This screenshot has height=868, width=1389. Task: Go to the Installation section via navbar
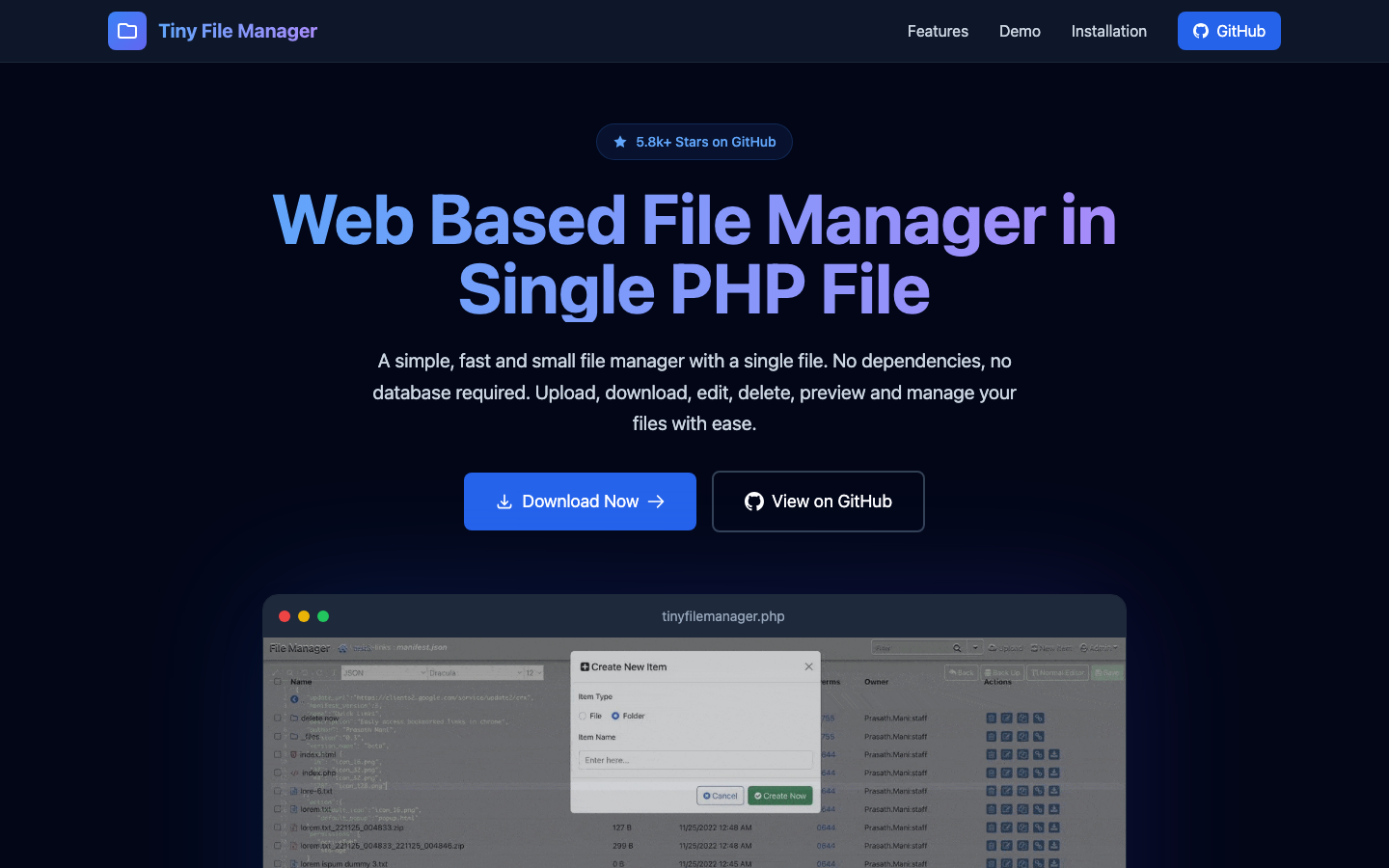1108,31
